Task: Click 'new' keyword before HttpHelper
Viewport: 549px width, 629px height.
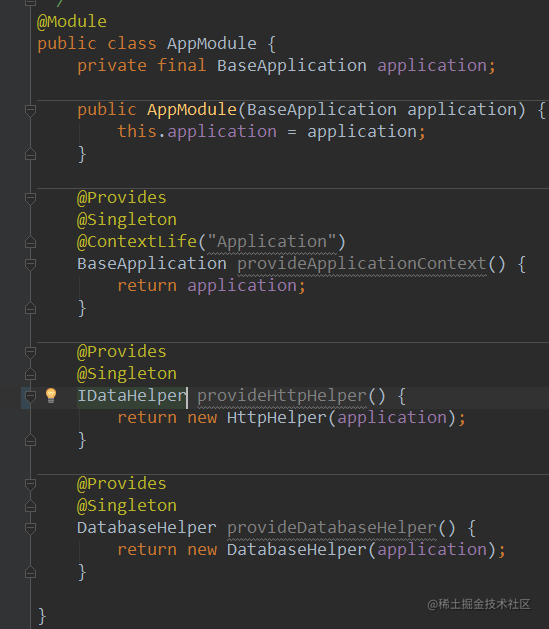Action: [202, 418]
